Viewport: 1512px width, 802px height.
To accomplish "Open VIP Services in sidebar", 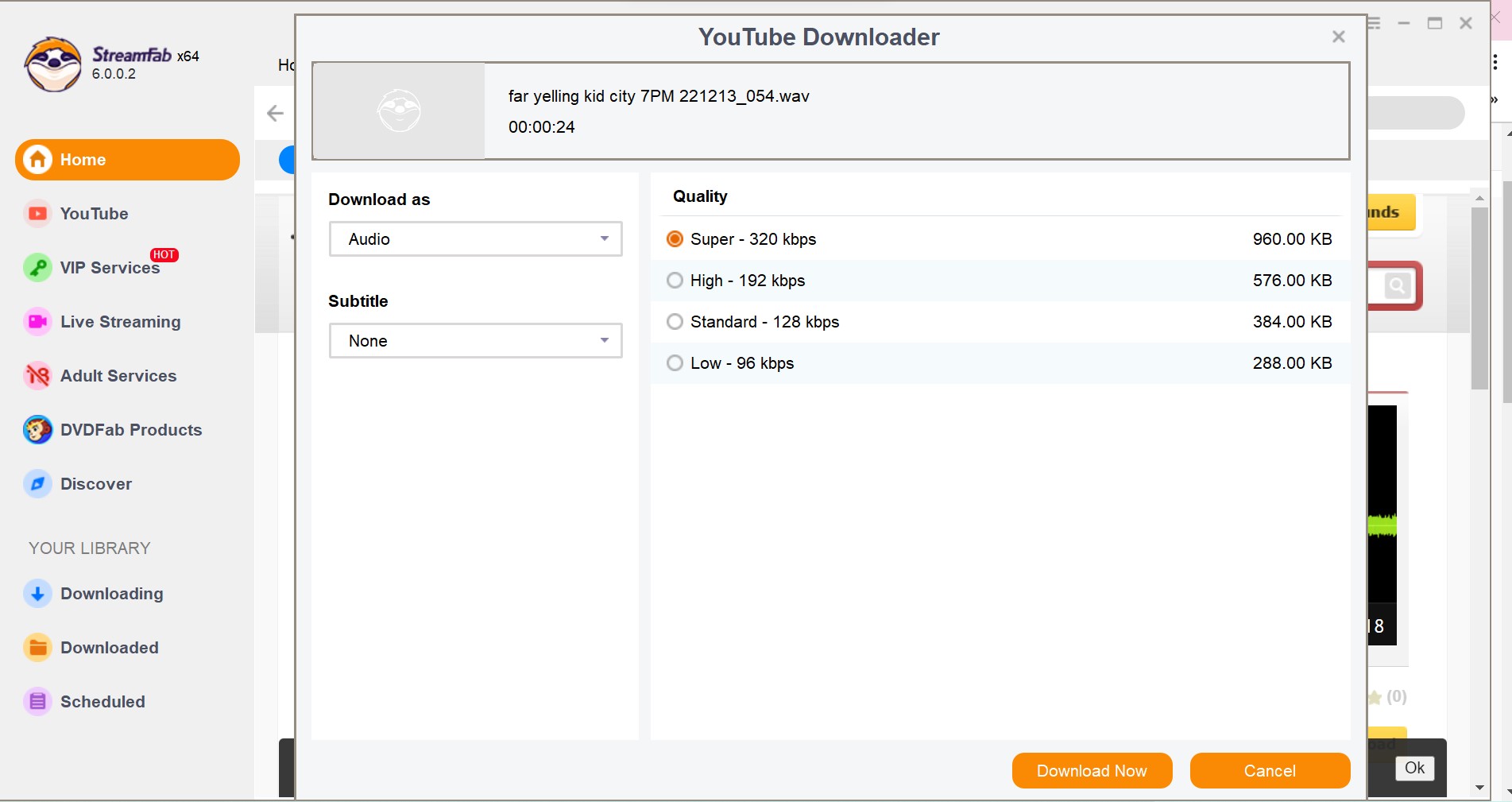I will pyautogui.click(x=110, y=268).
